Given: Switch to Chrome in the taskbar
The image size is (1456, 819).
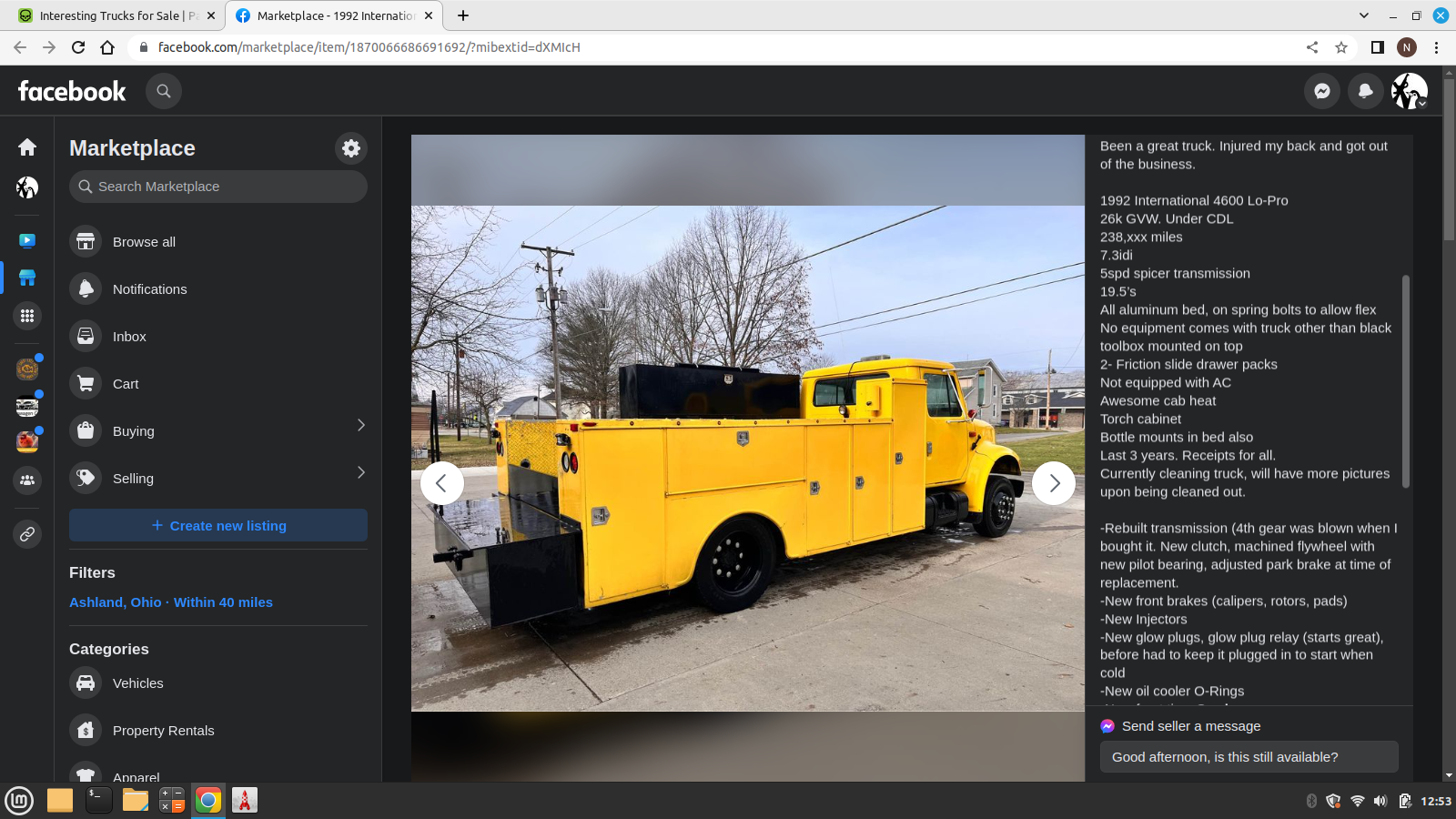Looking at the screenshot, I should 208,800.
